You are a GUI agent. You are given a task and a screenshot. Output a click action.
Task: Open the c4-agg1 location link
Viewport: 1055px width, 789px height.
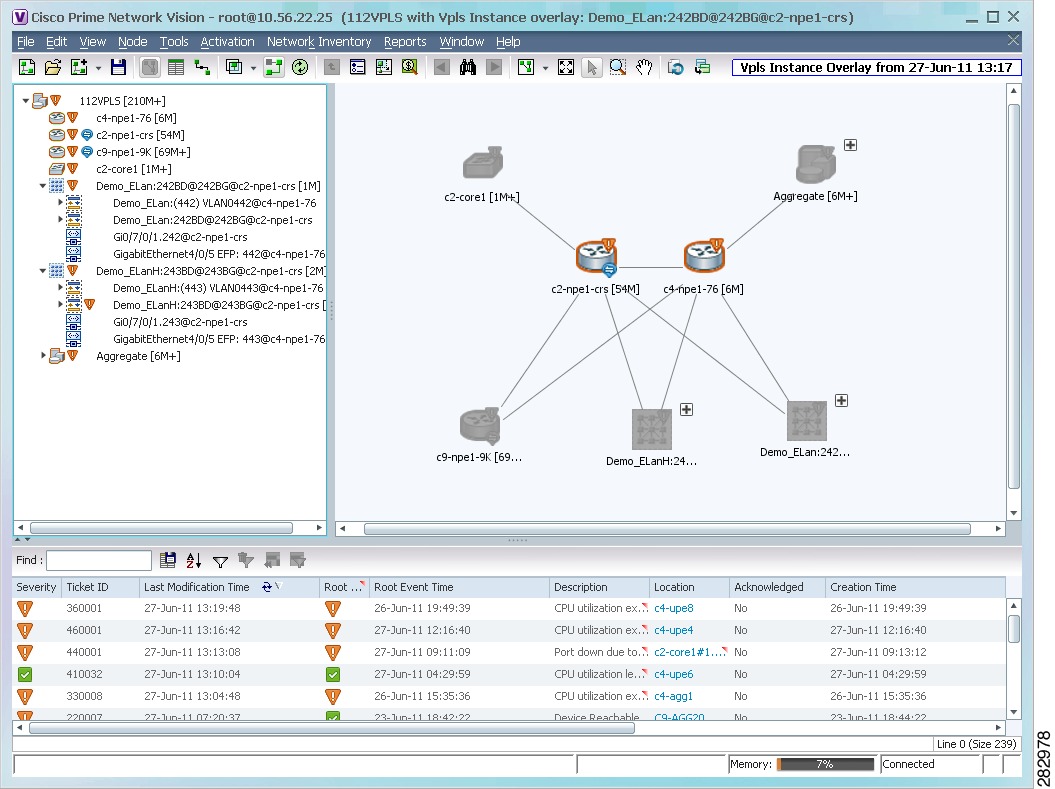pos(673,696)
